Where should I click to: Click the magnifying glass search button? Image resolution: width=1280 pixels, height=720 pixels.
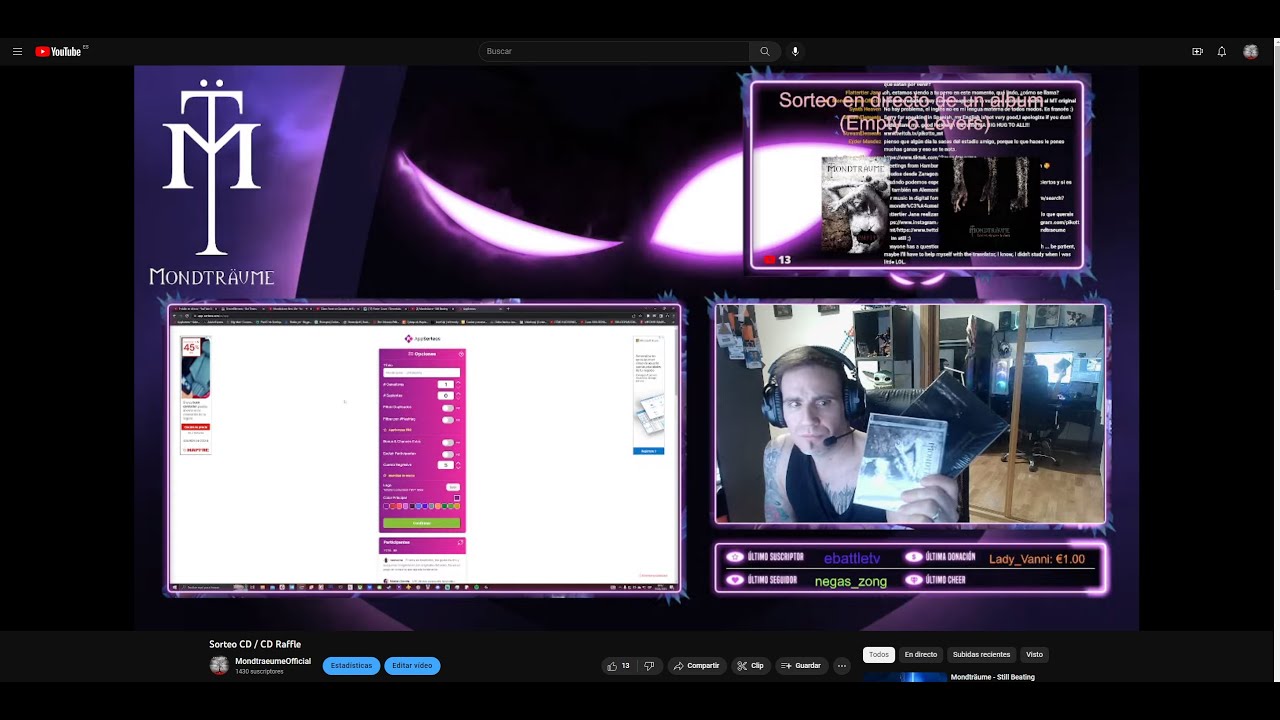(x=765, y=51)
